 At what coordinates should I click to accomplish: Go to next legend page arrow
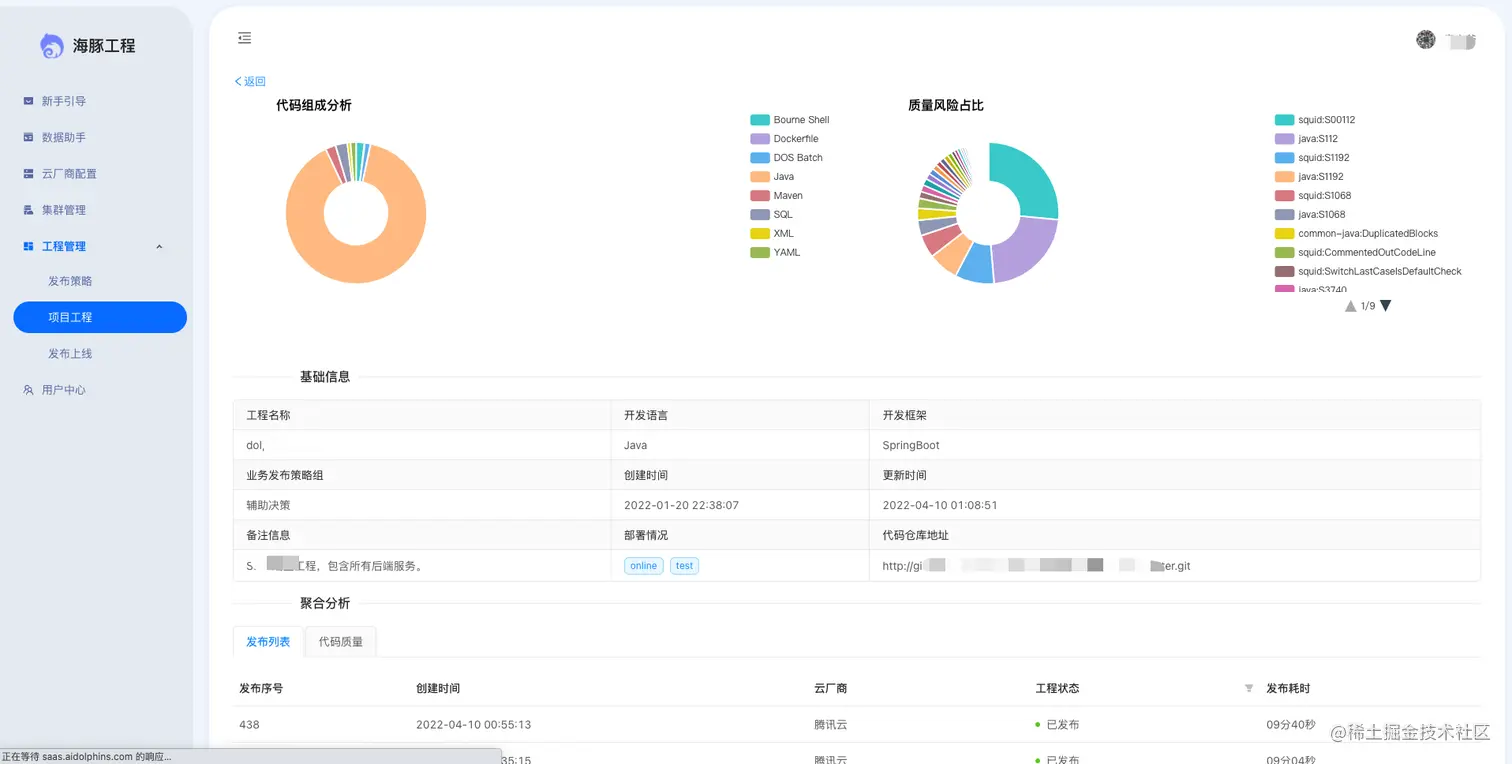pyautogui.click(x=1385, y=306)
